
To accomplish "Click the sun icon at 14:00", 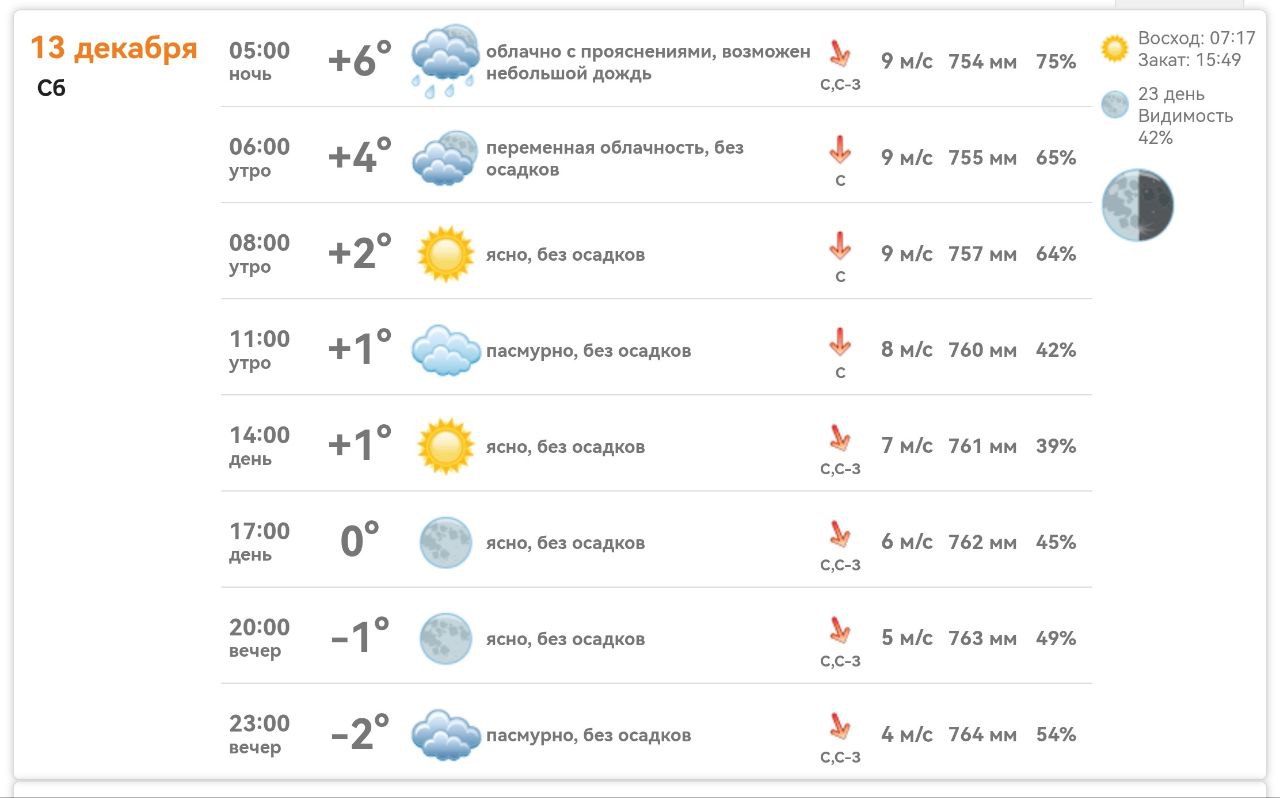I will click(x=445, y=446).
